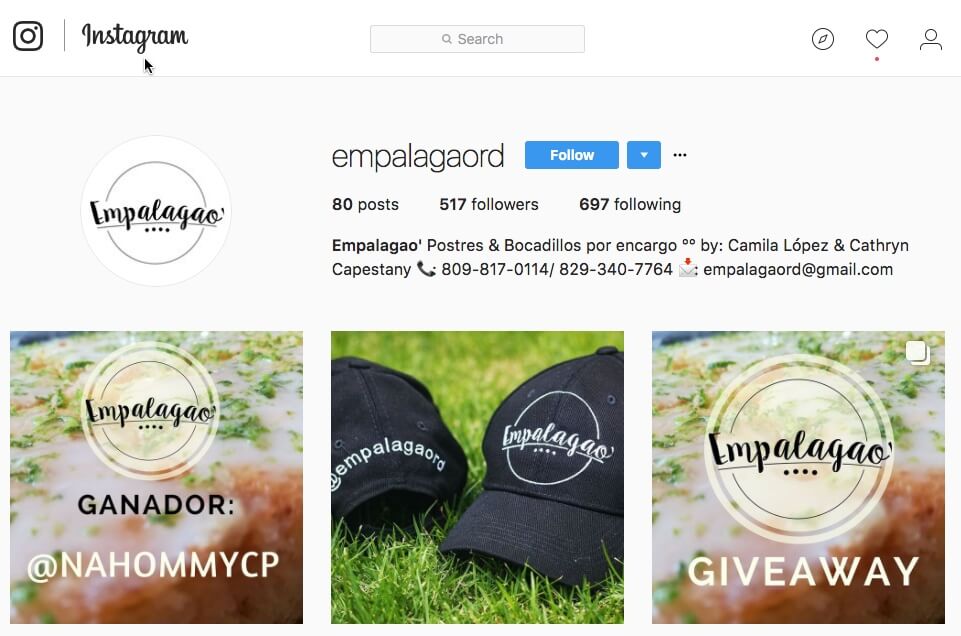Click the empalagaord username heading

click(418, 156)
